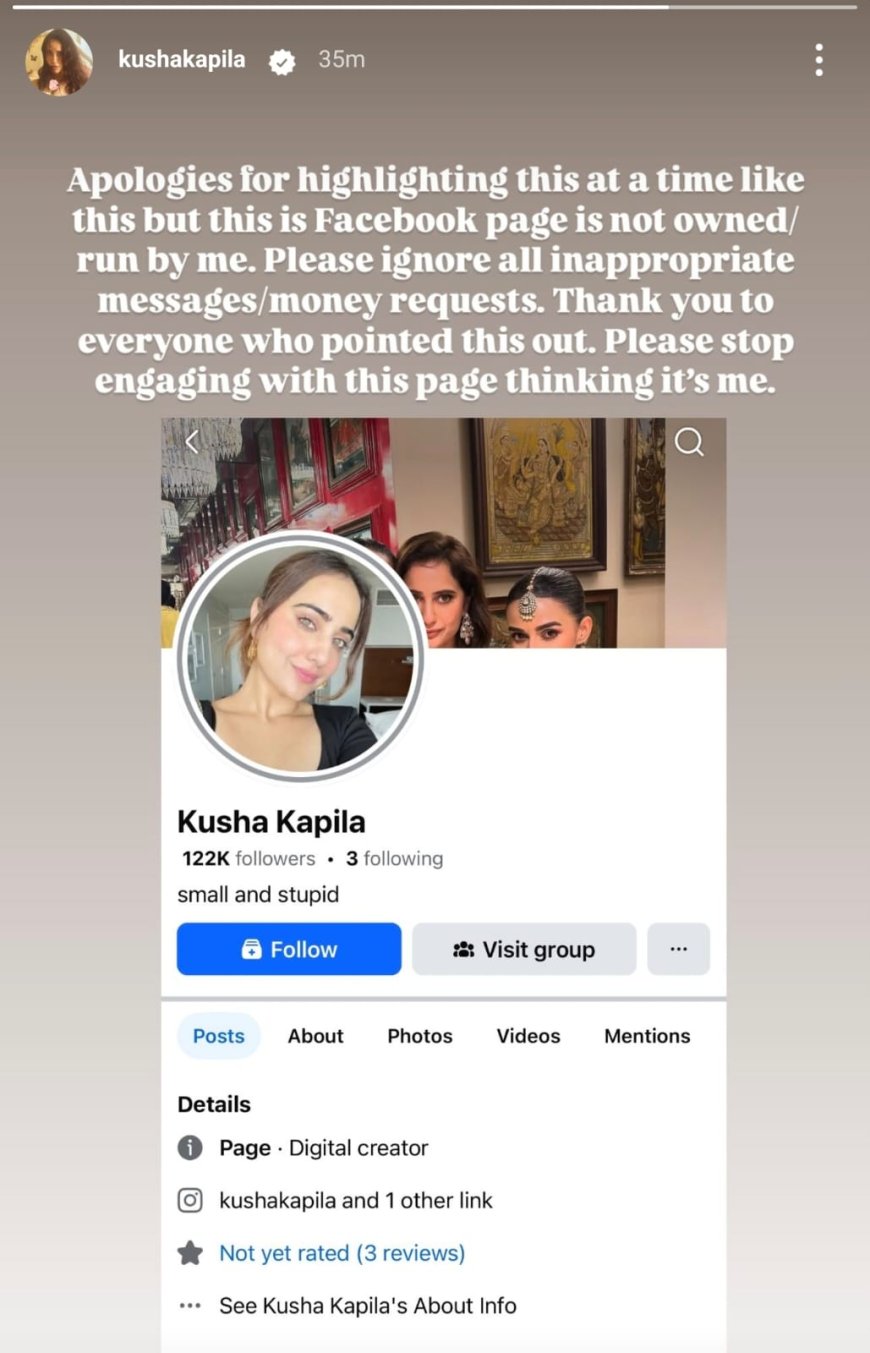Screen dimensions: 870x1353
Task: Open the more options ellipsis button
Action: (679, 949)
